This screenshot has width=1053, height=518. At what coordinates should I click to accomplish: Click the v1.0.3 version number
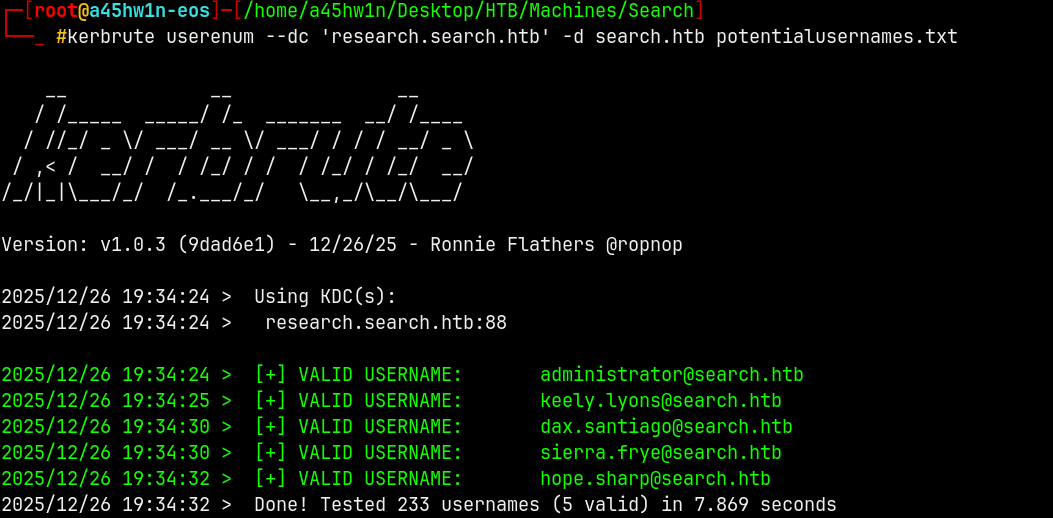point(133,245)
